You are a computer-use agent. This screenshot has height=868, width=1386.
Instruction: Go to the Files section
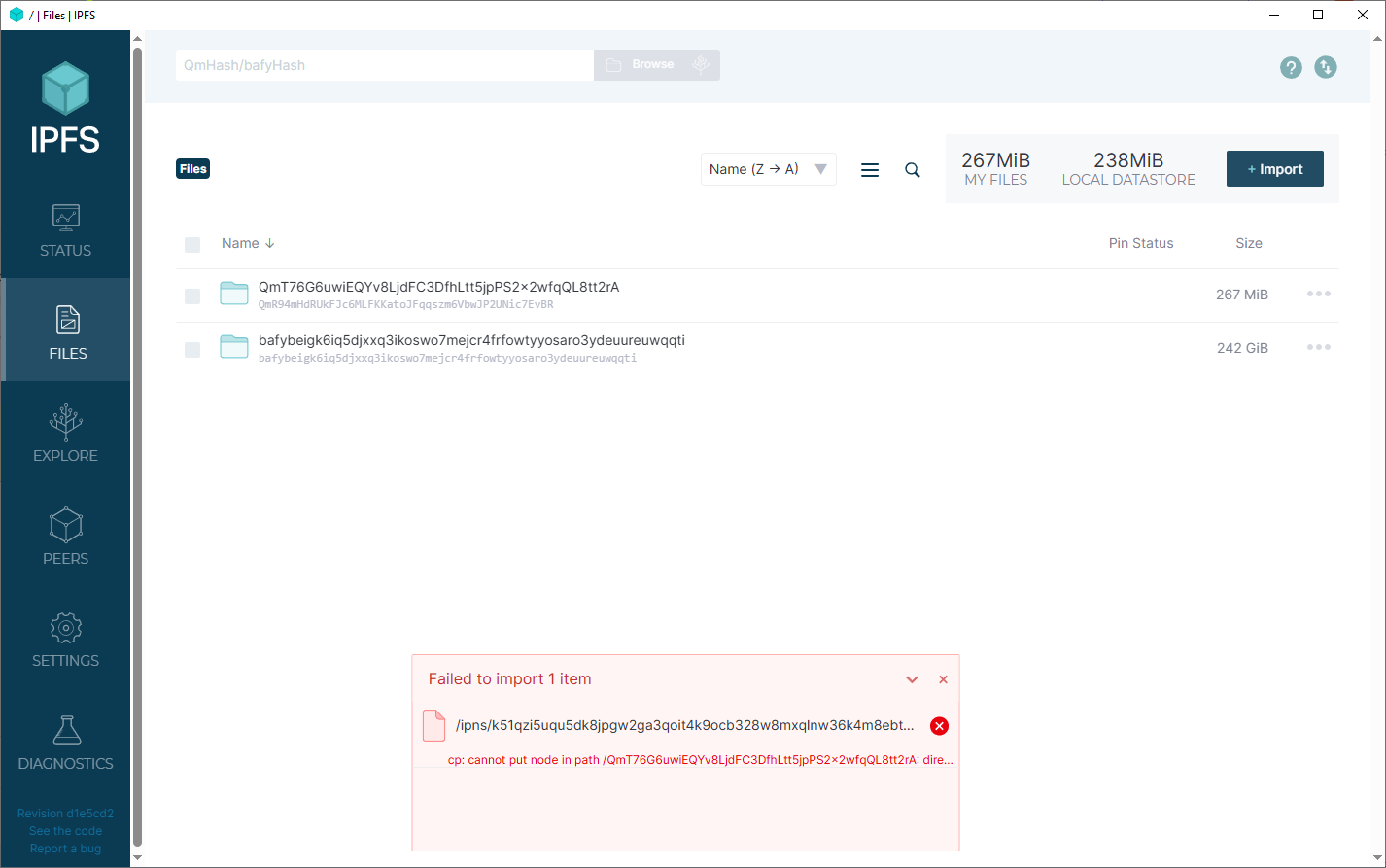(65, 330)
